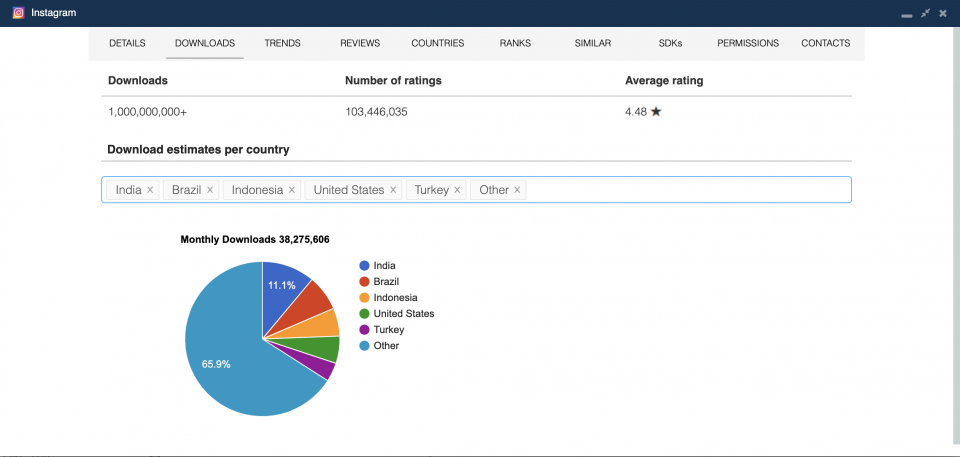Select the Downloads tab

(x=205, y=43)
